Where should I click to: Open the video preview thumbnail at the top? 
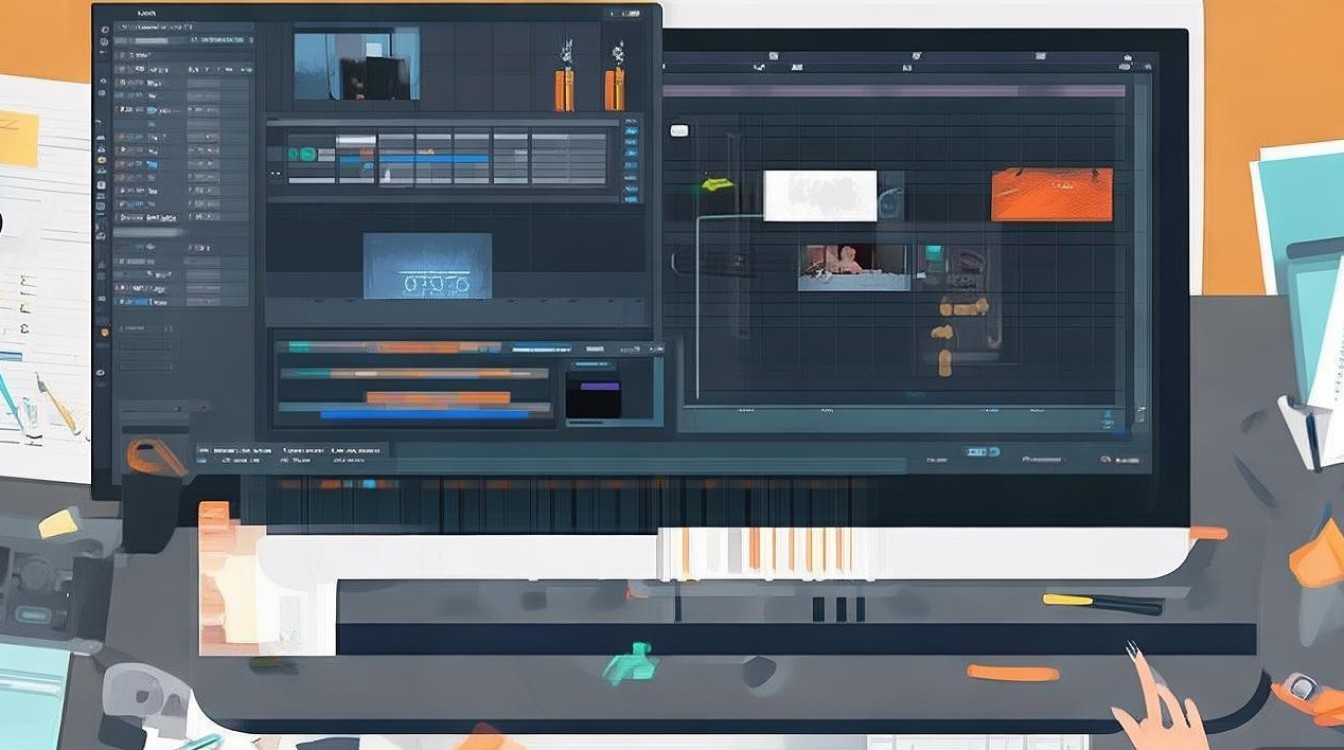[357, 63]
